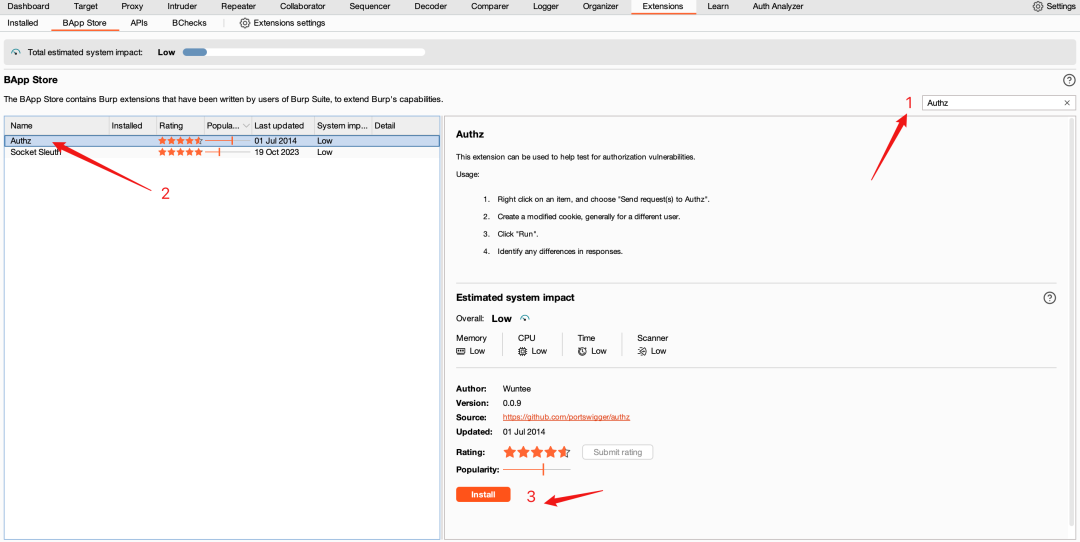Sort by Last updated column header
The height and width of the screenshot is (542, 1080).
point(282,126)
